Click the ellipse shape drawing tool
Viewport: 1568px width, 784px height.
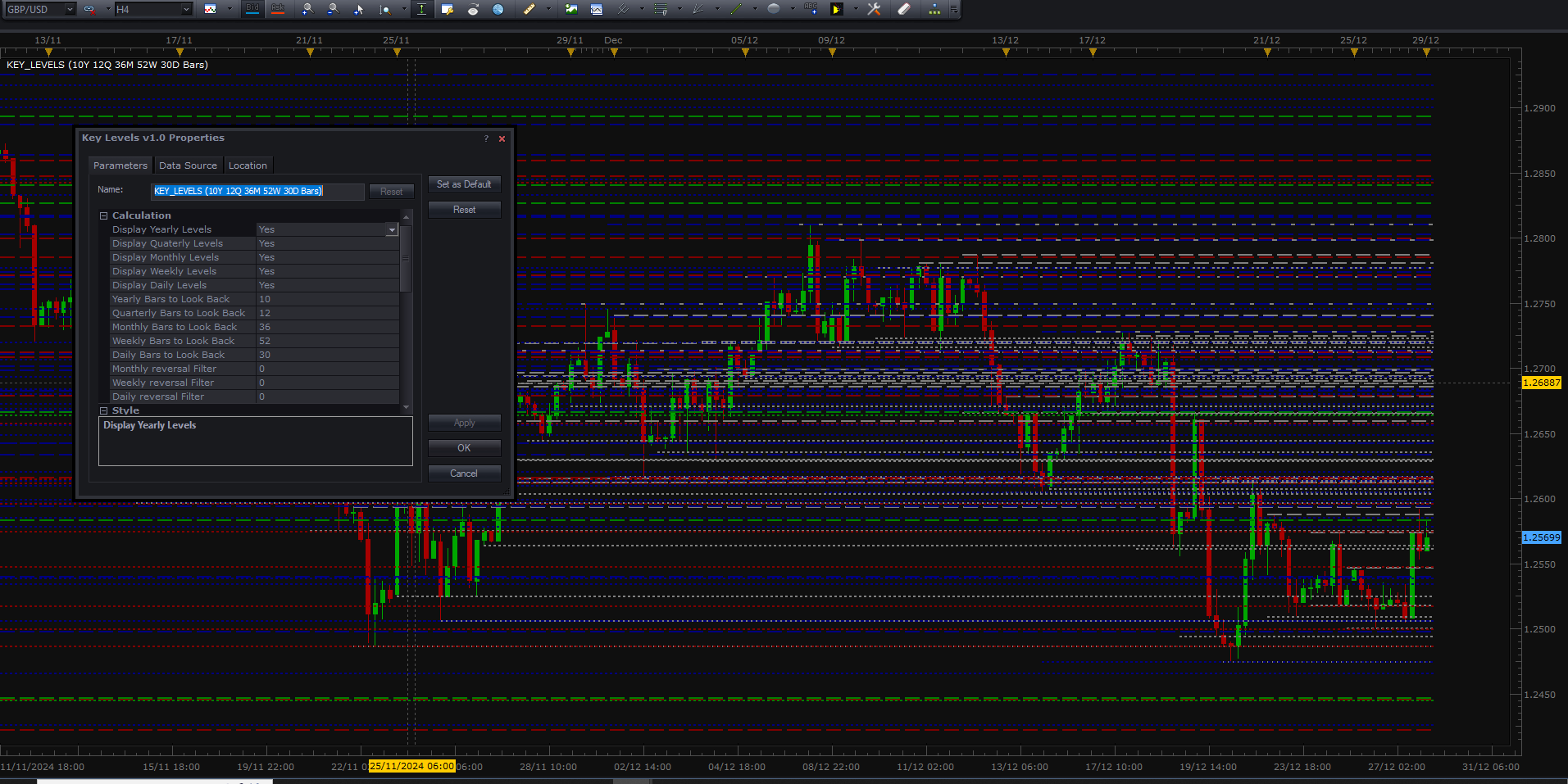tap(773, 9)
